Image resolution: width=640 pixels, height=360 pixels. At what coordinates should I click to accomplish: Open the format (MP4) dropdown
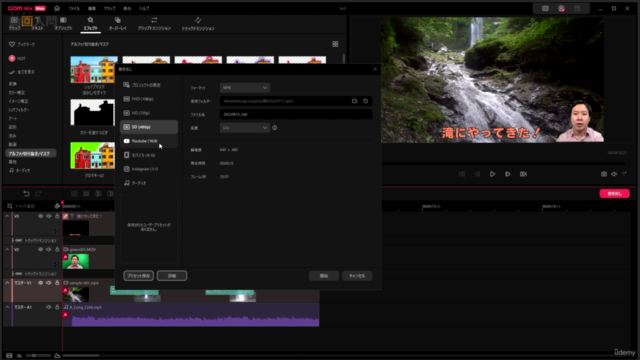[x=245, y=88]
